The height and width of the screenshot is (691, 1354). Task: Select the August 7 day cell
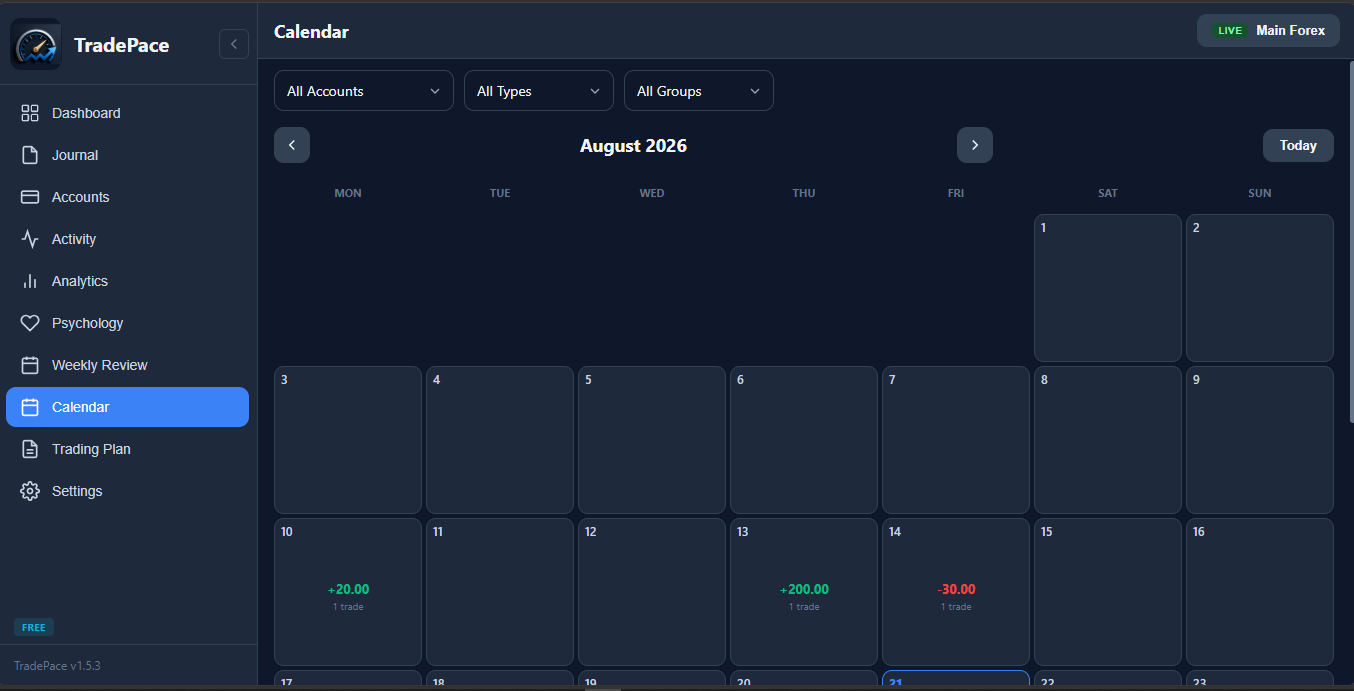pyautogui.click(x=956, y=440)
